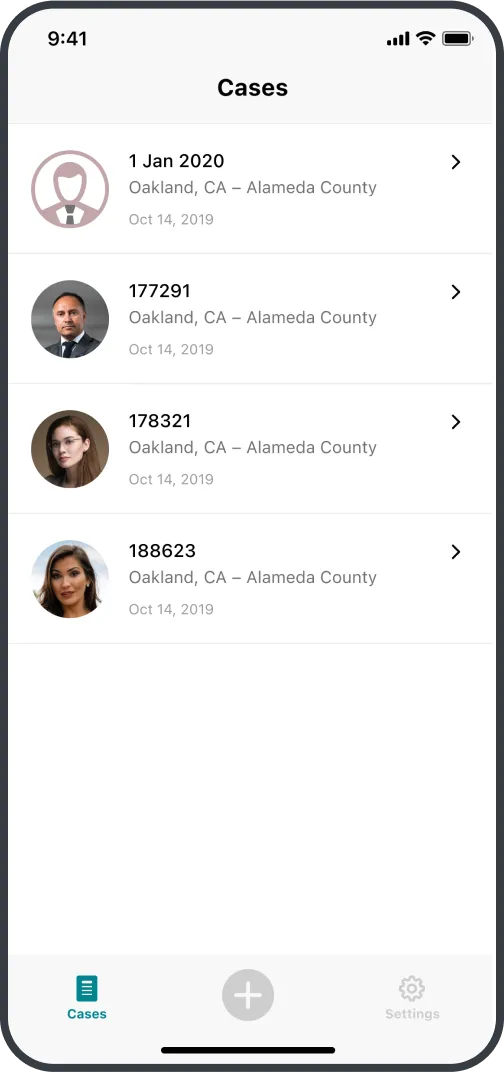The image size is (504, 1072).
Task: Tap the photo avatar for case 178321
Action: [70, 448]
